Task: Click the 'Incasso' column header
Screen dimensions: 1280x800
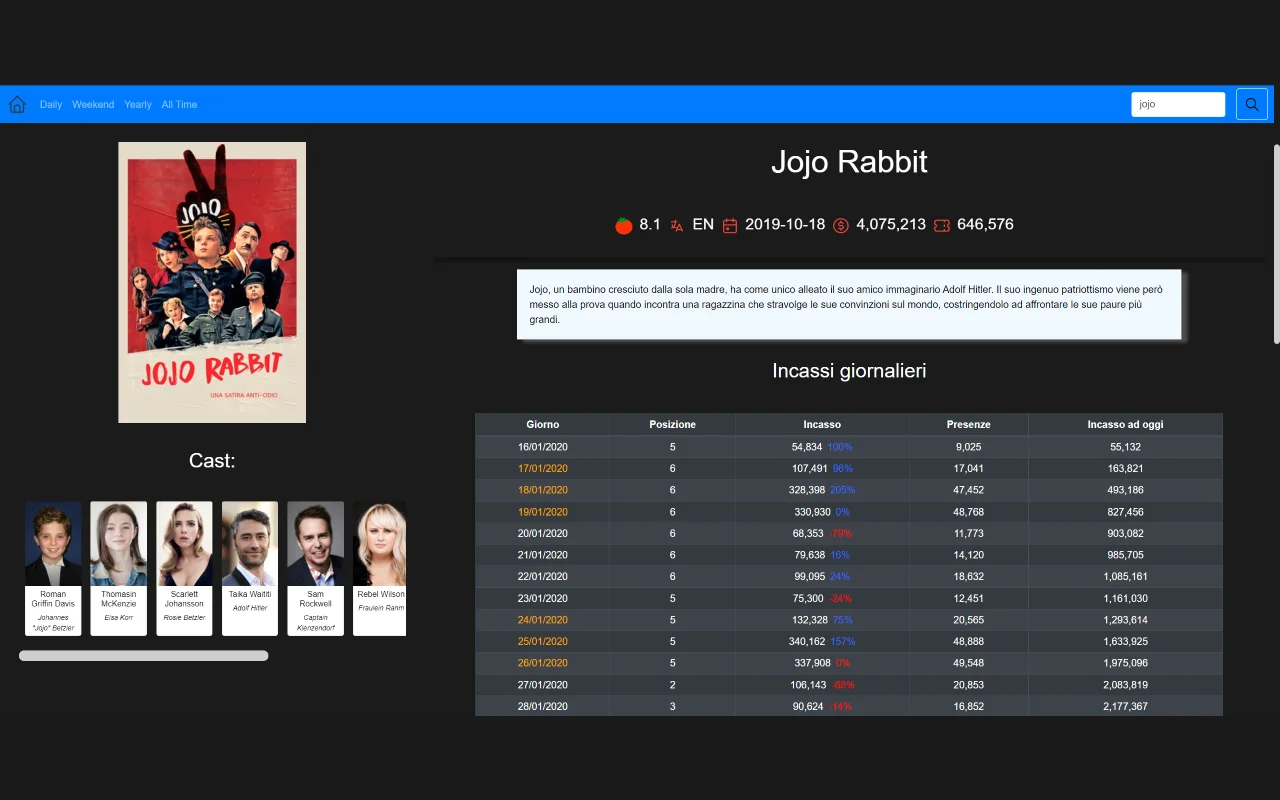Action: click(x=822, y=424)
